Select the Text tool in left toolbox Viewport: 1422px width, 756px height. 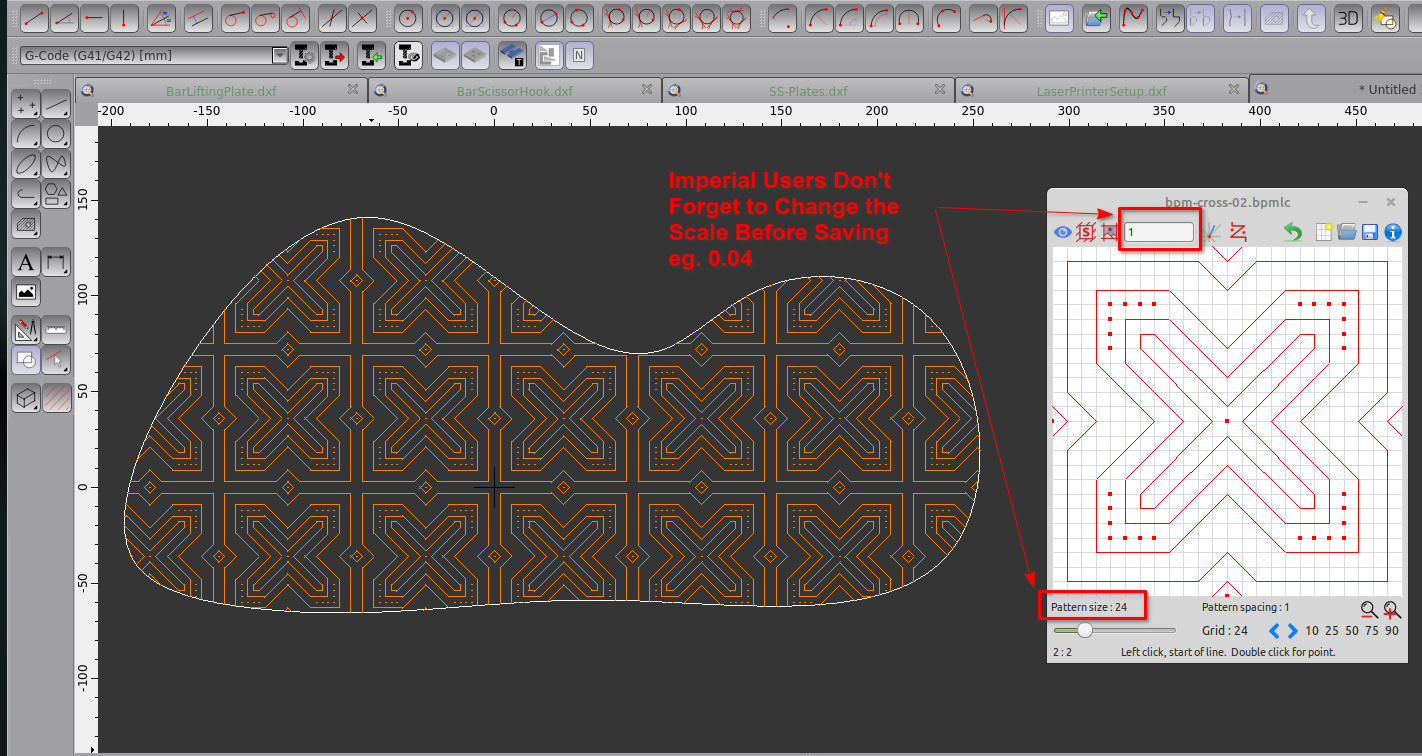pyautogui.click(x=26, y=263)
